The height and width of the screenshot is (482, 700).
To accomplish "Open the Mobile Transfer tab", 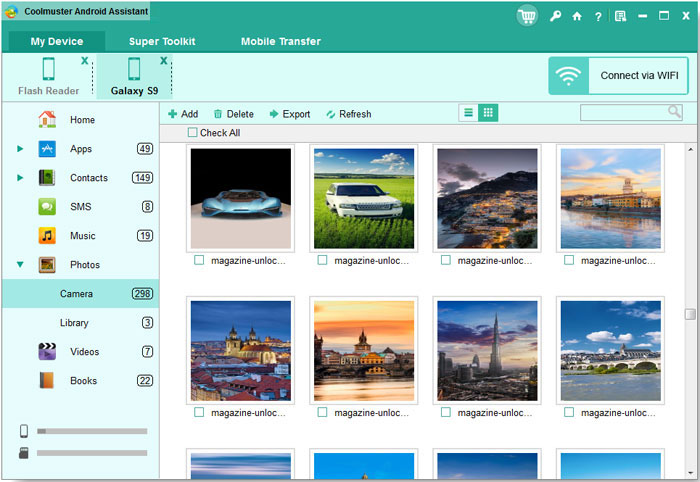I will click(280, 42).
